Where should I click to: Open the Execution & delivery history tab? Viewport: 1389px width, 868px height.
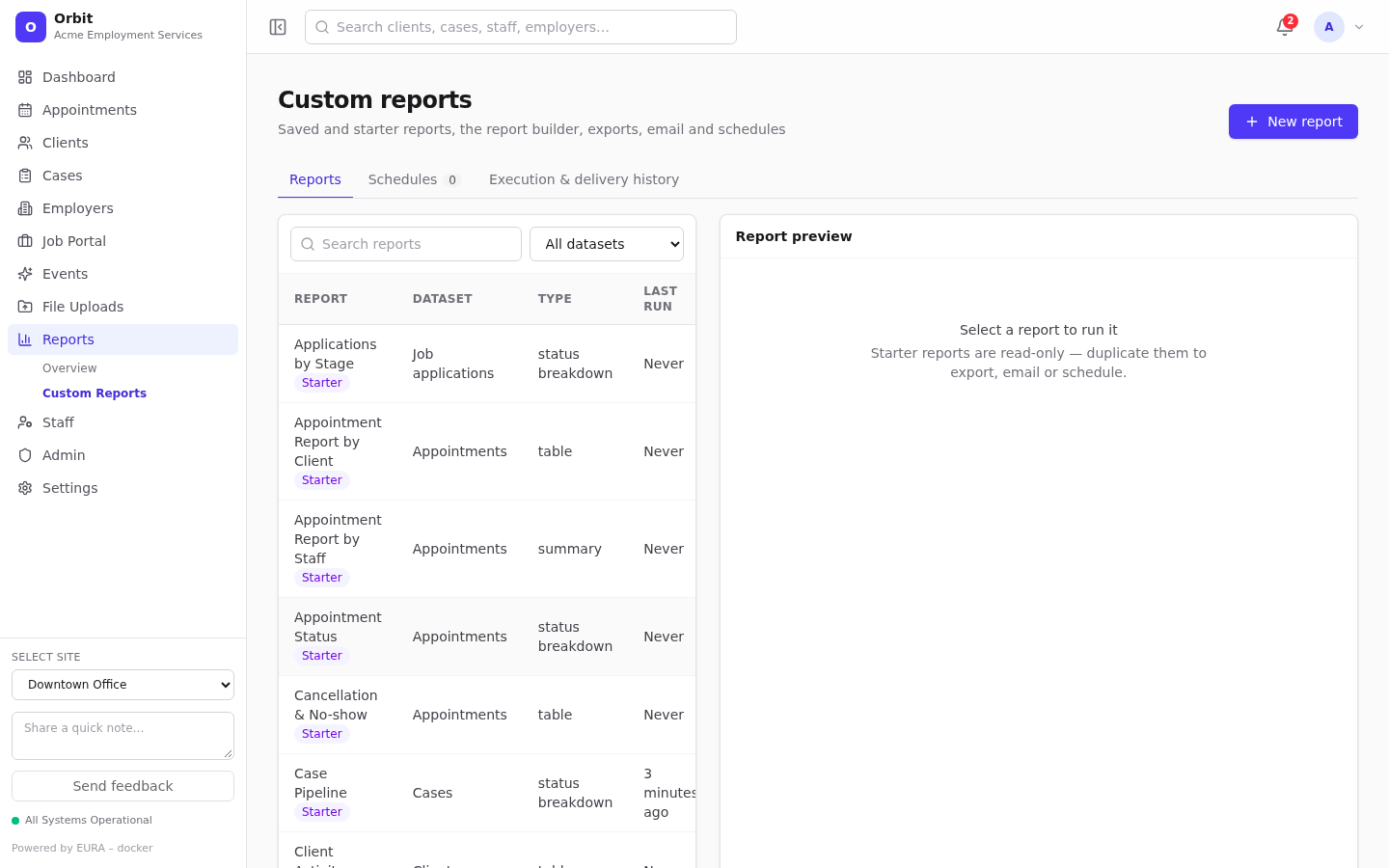coord(584,179)
